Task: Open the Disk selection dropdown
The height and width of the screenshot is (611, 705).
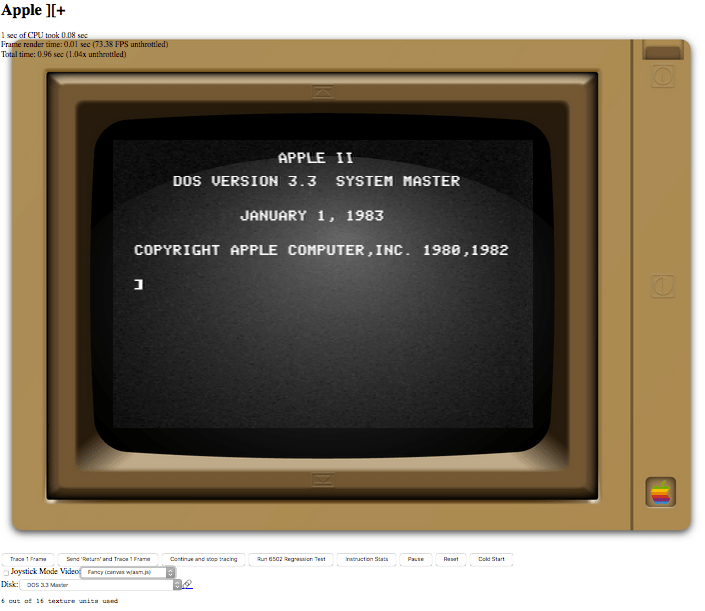Action: [101, 584]
